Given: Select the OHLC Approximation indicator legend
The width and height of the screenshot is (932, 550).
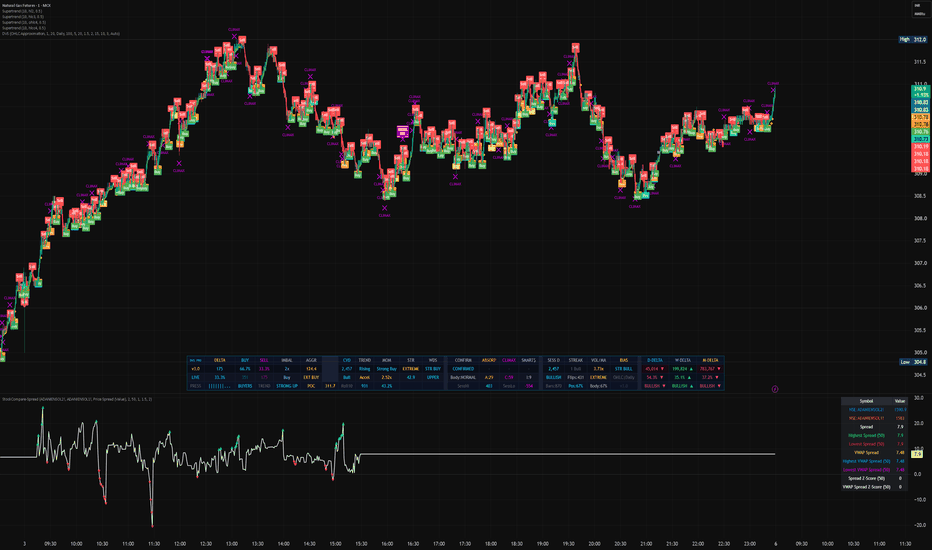Looking at the screenshot, I should tap(61, 34).
